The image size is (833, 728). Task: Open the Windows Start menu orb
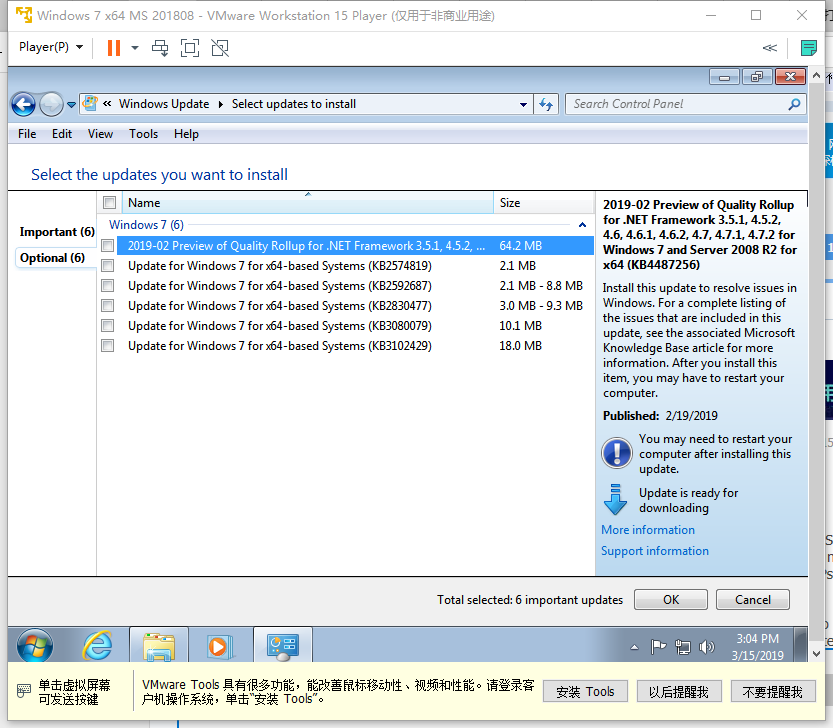pyautogui.click(x=35, y=645)
